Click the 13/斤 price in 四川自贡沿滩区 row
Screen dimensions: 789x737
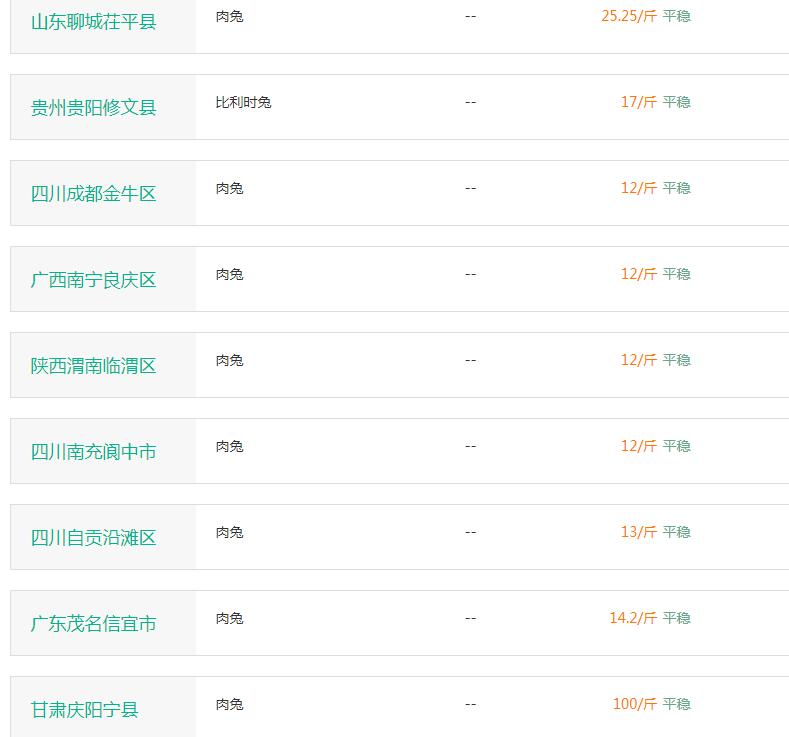(639, 532)
